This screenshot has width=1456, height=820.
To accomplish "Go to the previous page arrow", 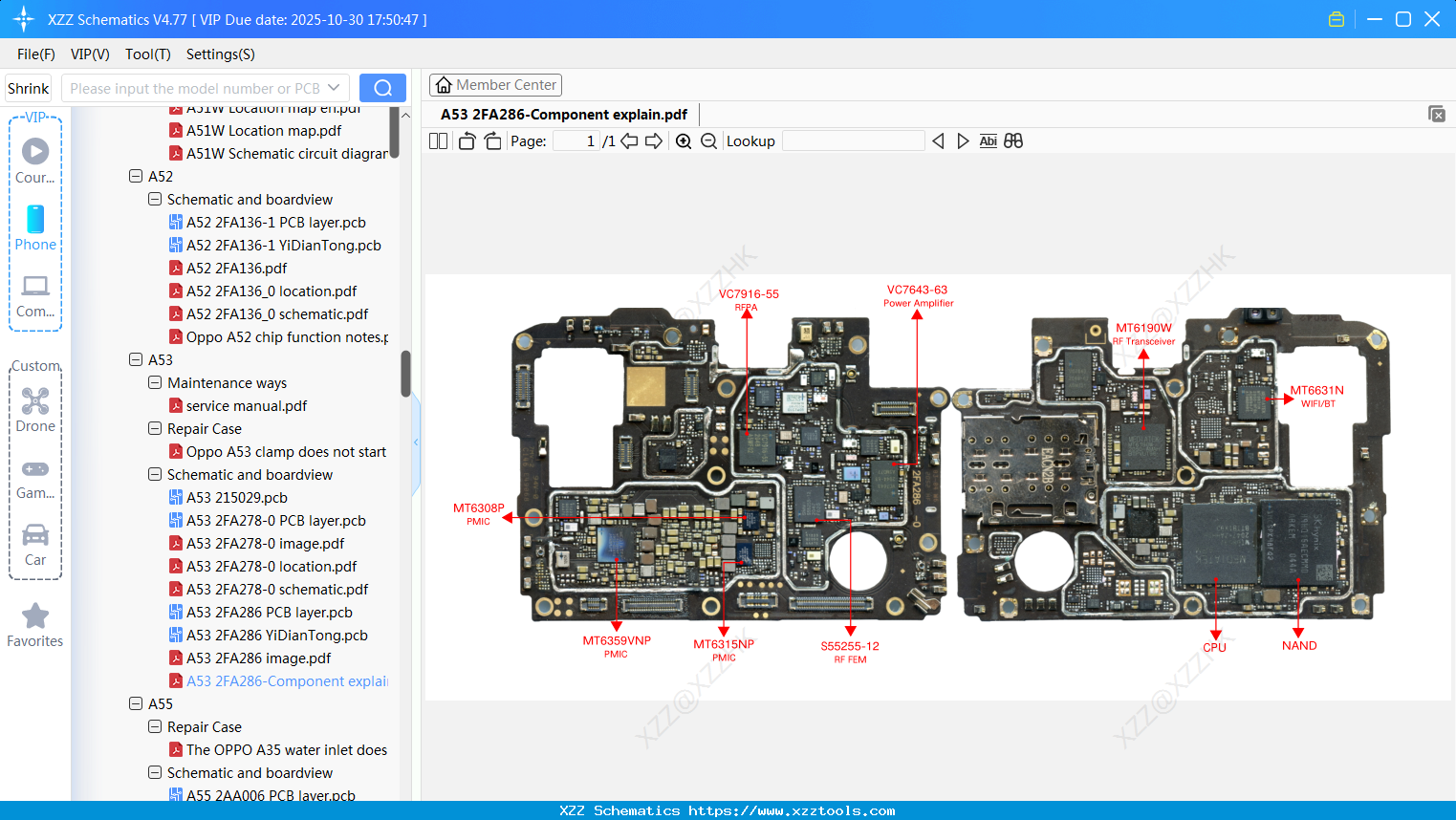I will point(629,141).
